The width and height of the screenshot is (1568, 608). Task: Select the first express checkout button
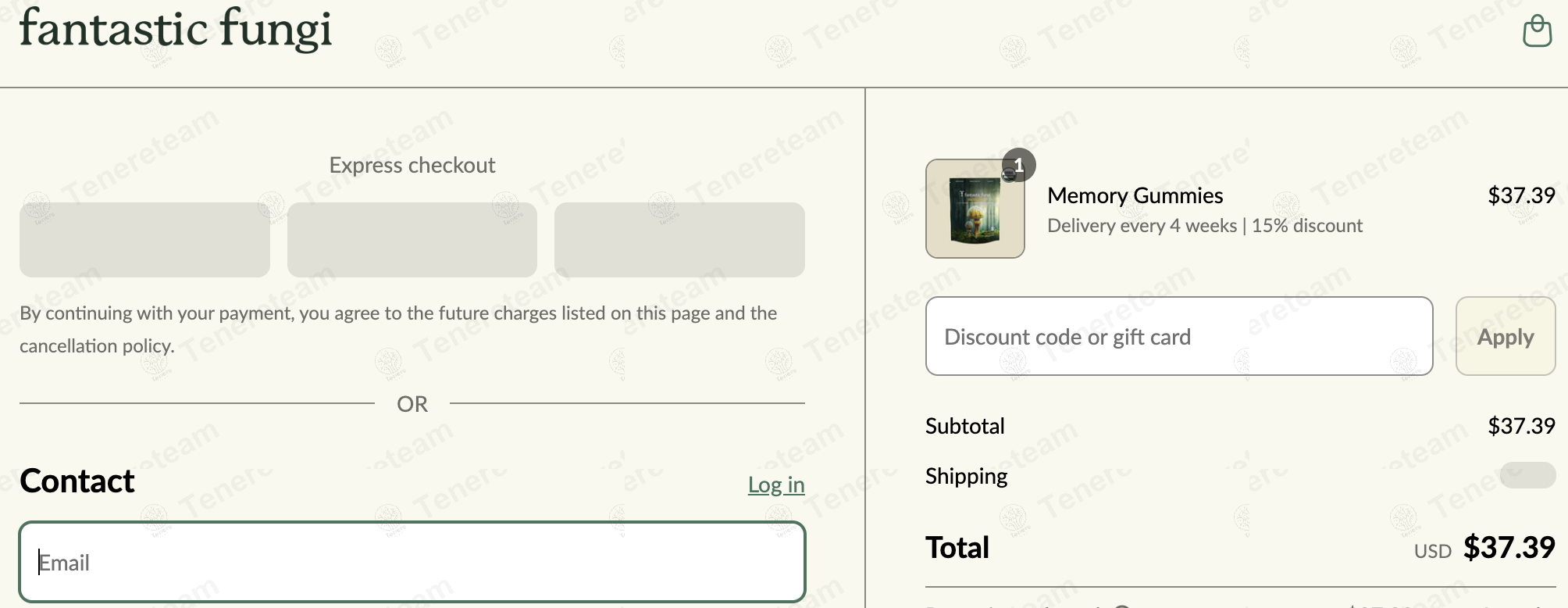(144, 240)
